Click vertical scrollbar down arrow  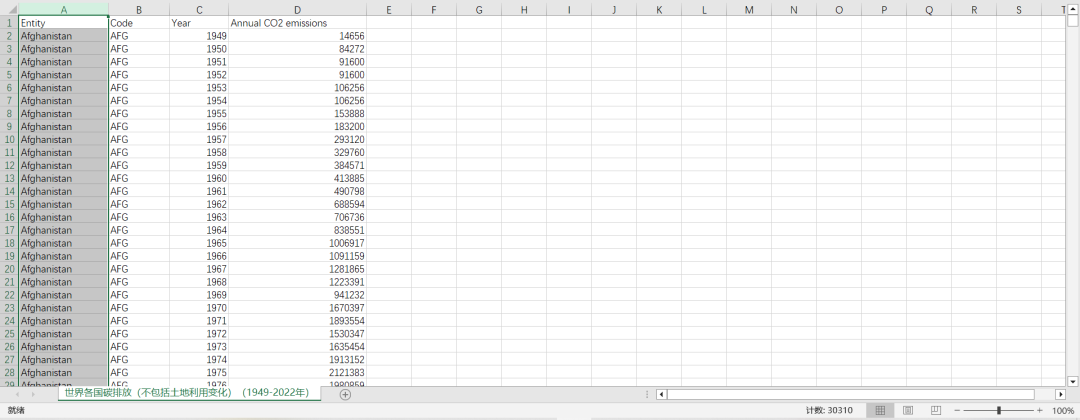pyautogui.click(x=1072, y=381)
